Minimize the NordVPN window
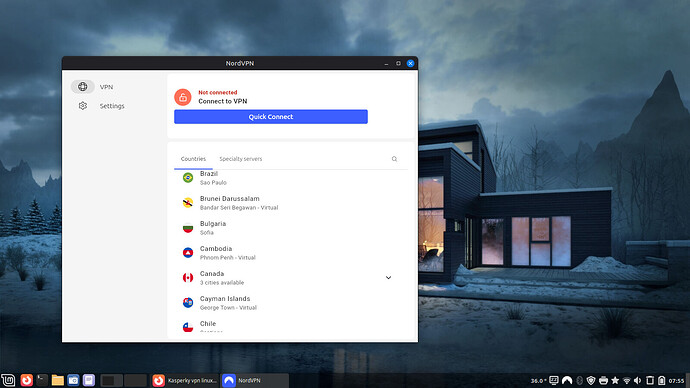 click(386, 63)
